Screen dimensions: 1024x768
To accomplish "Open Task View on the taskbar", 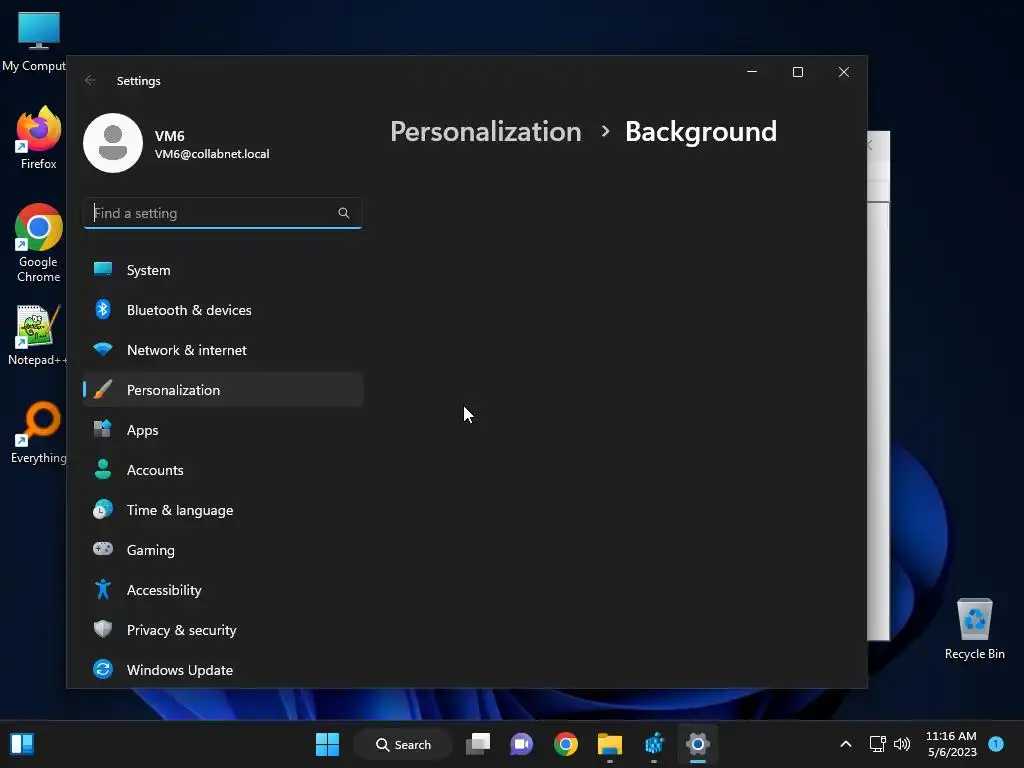I will tap(478, 744).
